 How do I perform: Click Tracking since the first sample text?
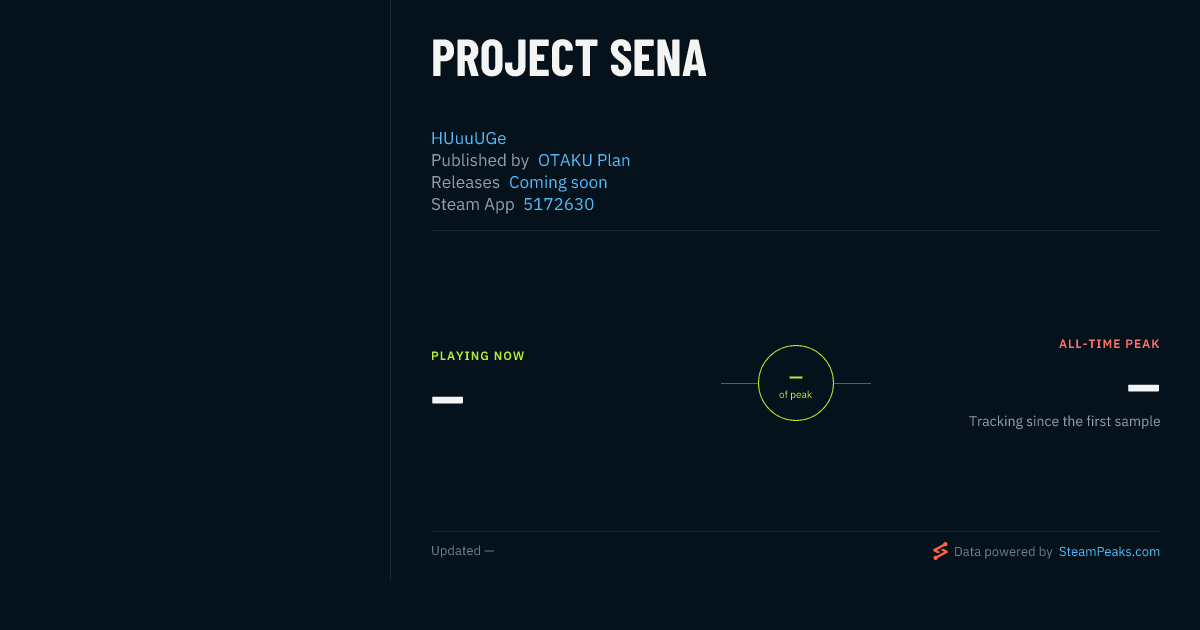coord(1064,421)
